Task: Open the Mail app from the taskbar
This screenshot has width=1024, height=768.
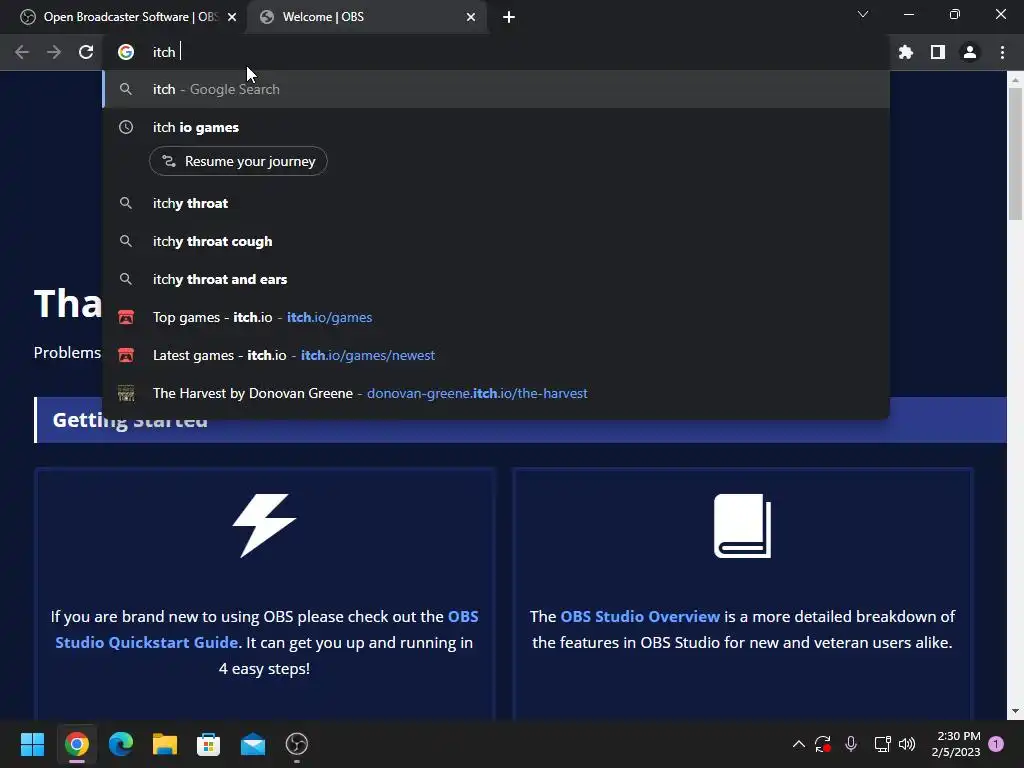Action: pos(253,744)
